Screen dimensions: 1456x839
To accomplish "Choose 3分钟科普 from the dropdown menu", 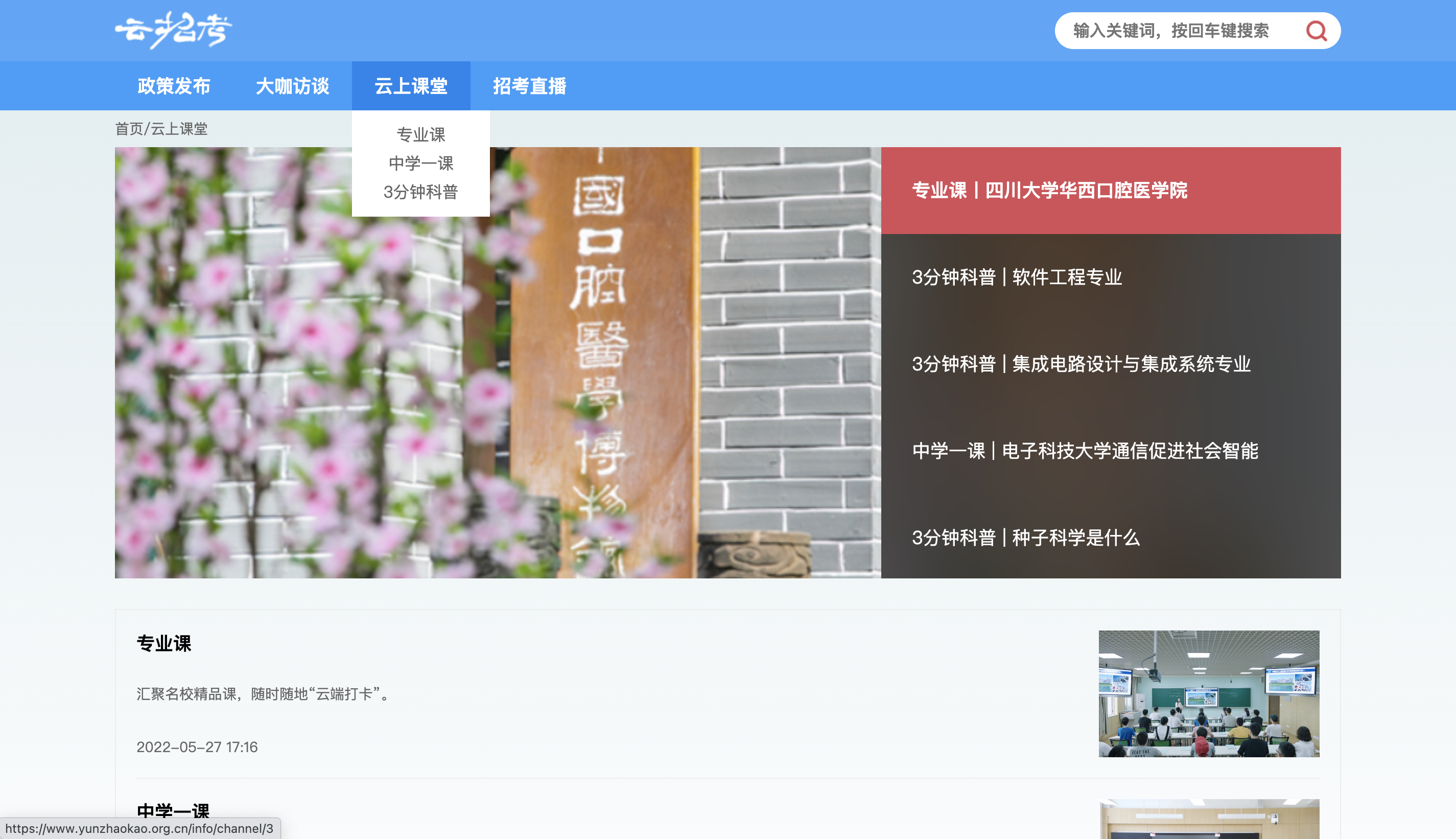I will pos(421,192).
